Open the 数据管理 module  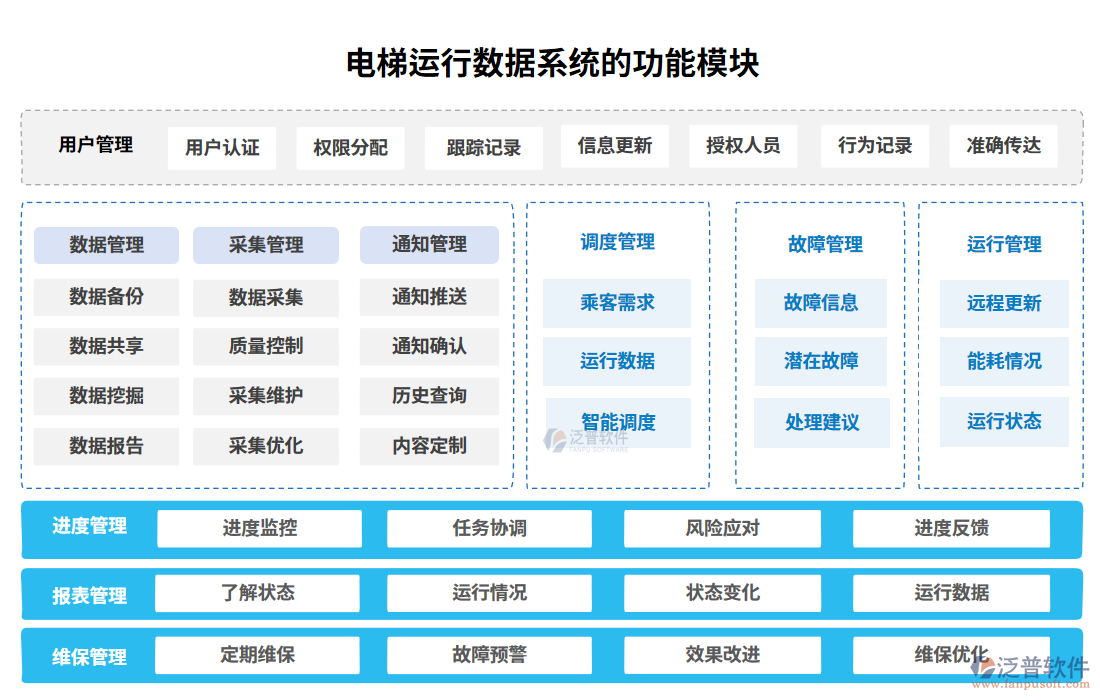click(x=106, y=245)
